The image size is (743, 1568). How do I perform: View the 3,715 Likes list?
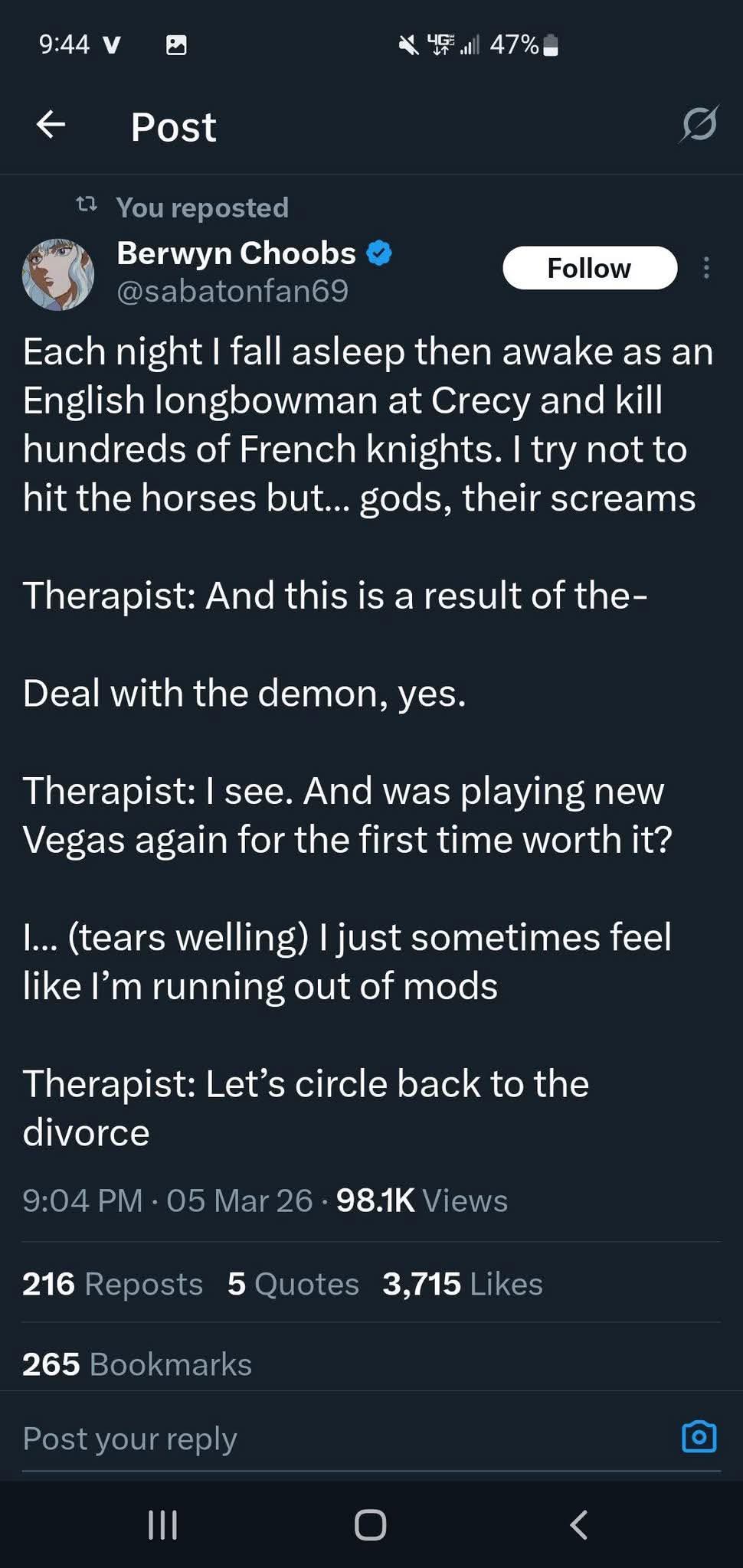tap(463, 1284)
